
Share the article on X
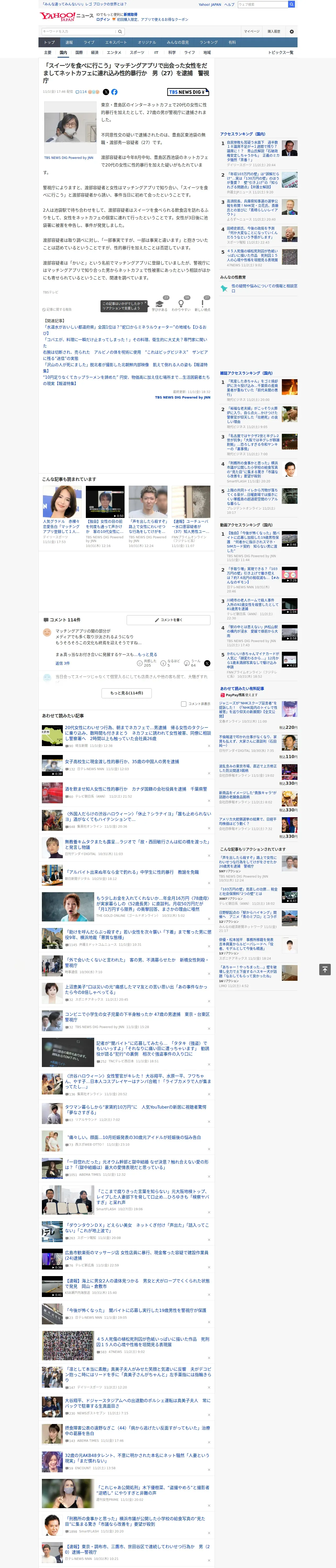coord(105,92)
